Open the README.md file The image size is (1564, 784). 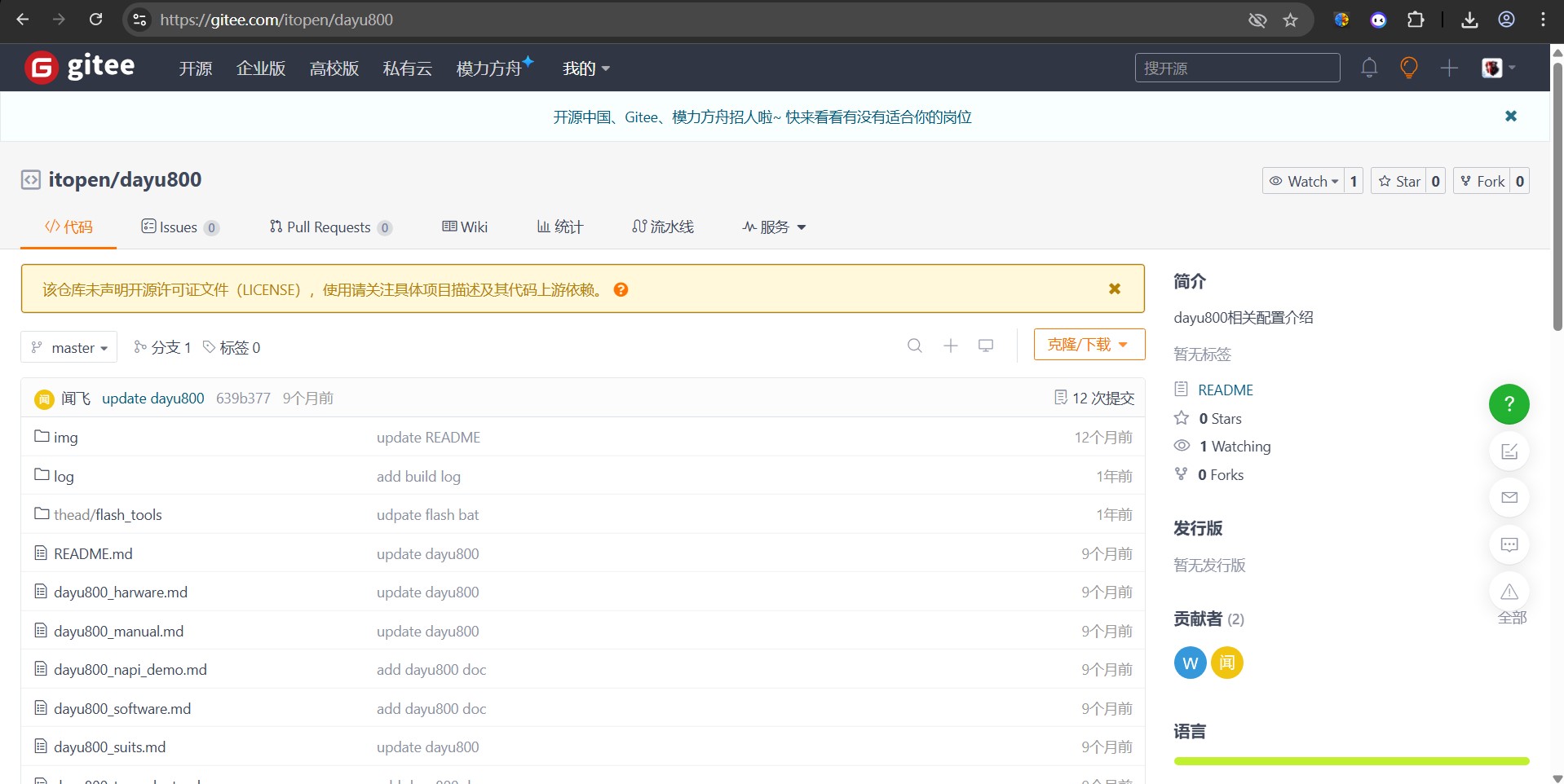(x=93, y=554)
